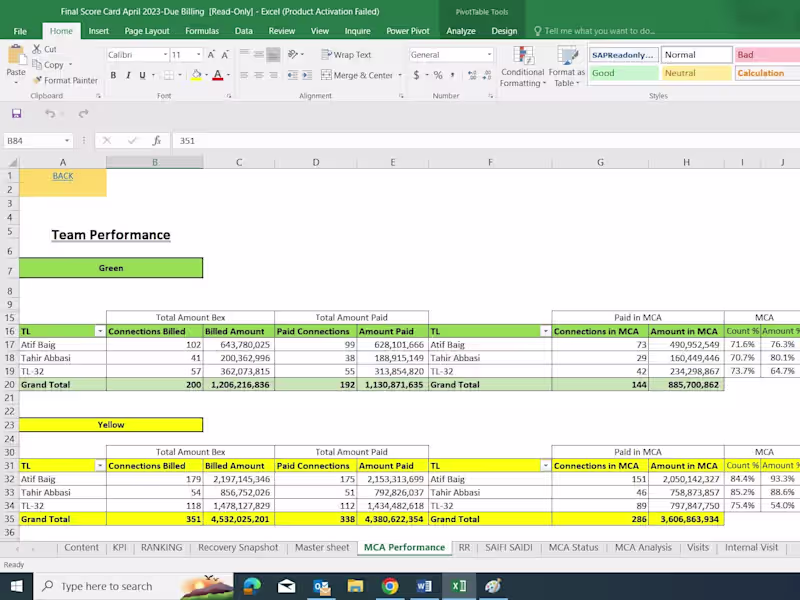Open Format as Table gallery
Viewport: 800px width, 600px height.
point(567,64)
